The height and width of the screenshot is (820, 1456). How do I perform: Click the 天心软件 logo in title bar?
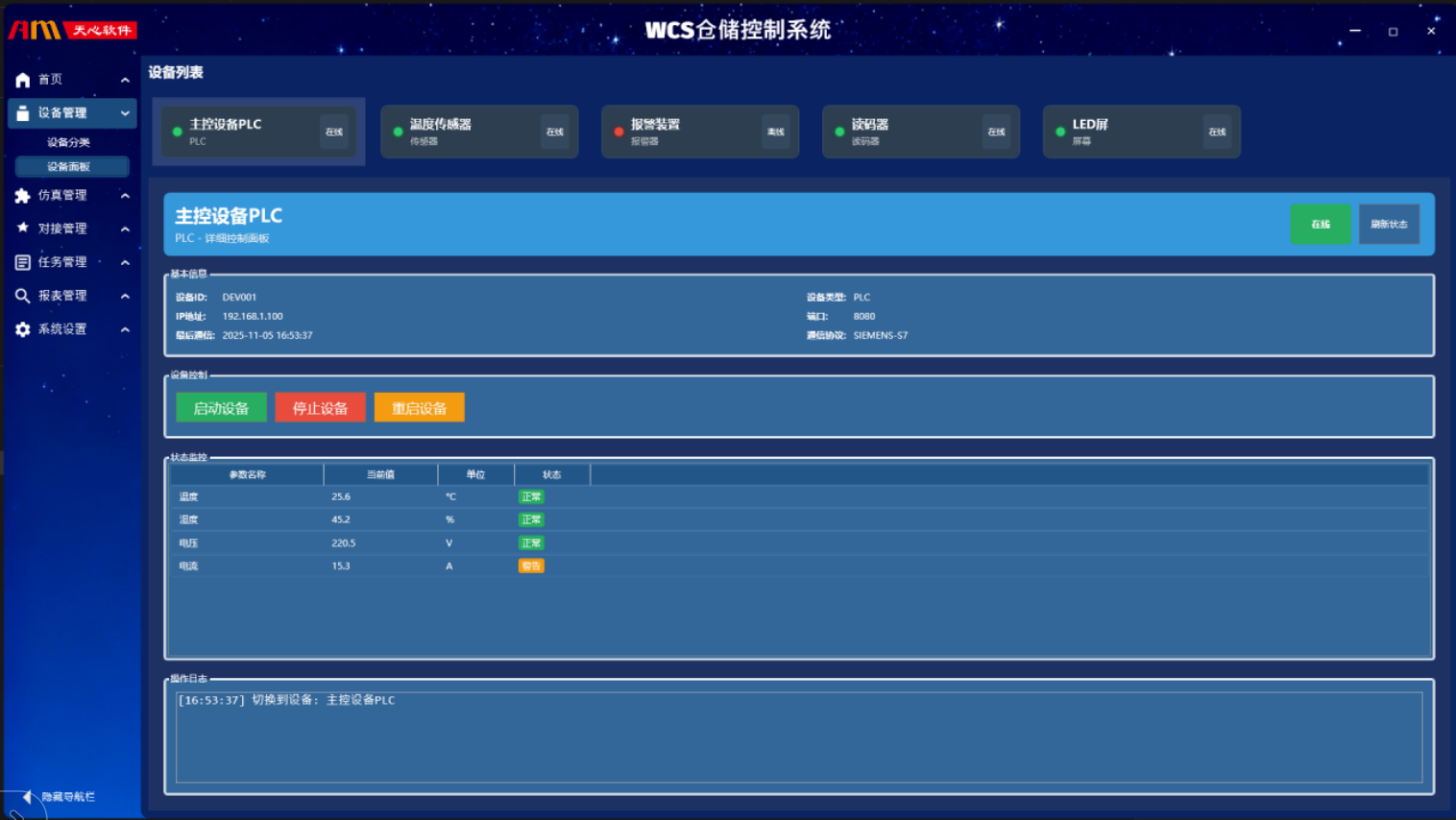pyautogui.click(x=73, y=30)
